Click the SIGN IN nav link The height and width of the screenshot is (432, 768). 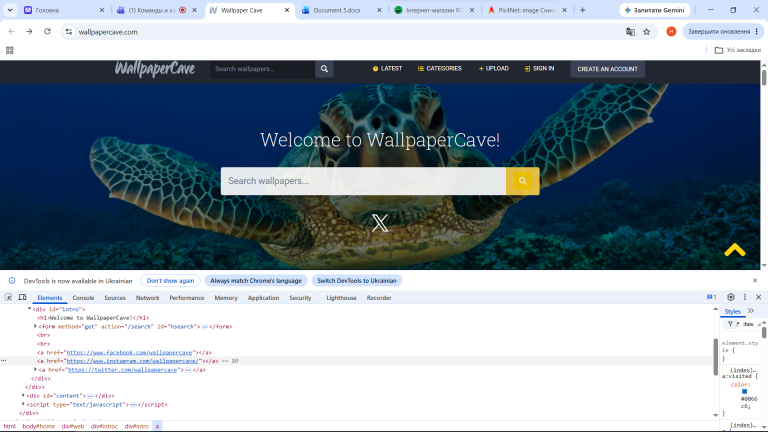[539, 69]
